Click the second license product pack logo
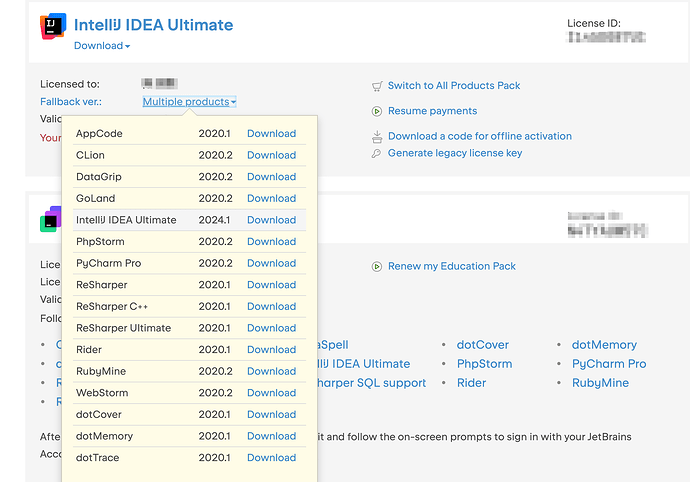The height and width of the screenshot is (482, 690). (x=51, y=219)
